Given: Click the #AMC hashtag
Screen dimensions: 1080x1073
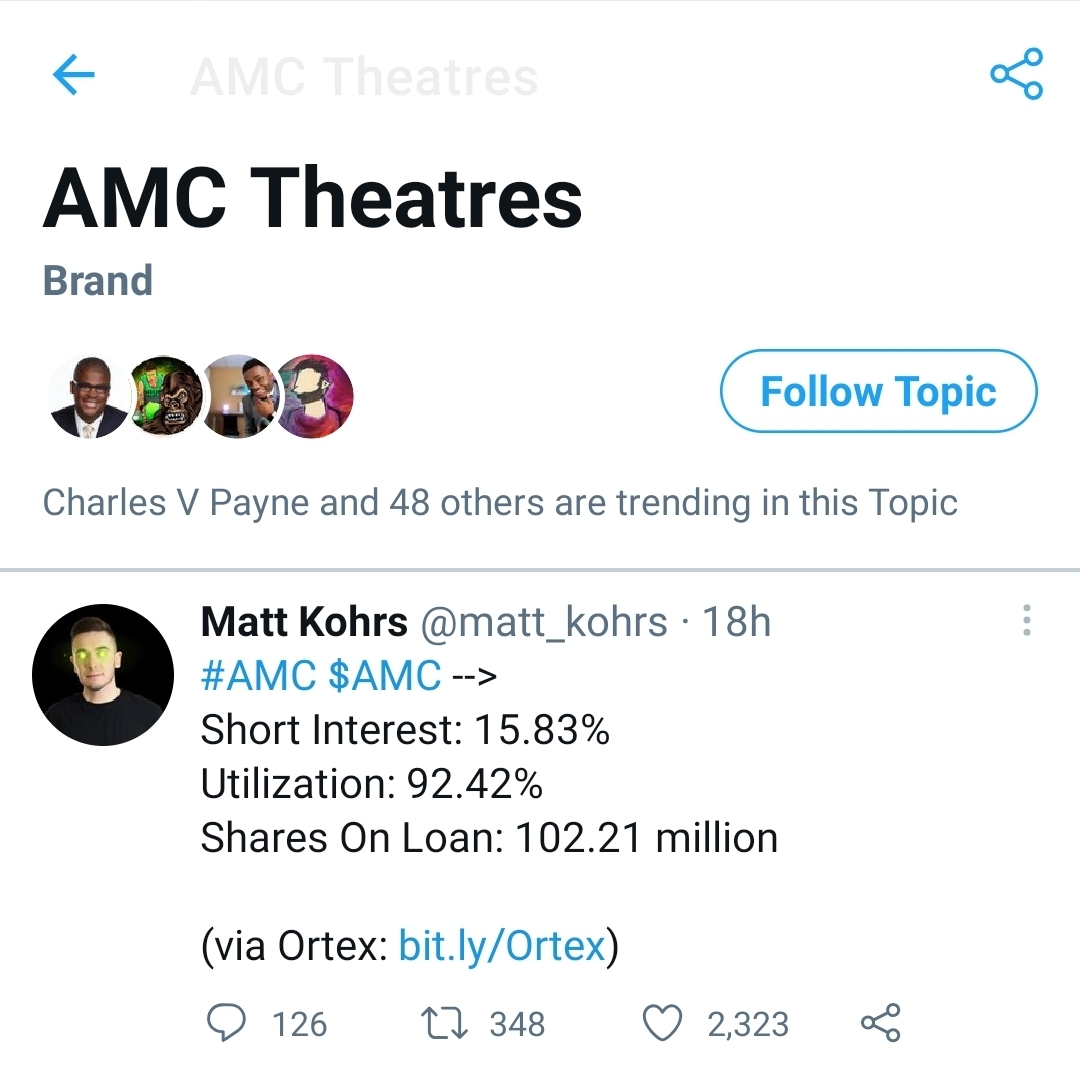Looking at the screenshot, I should pyautogui.click(x=258, y=676).
